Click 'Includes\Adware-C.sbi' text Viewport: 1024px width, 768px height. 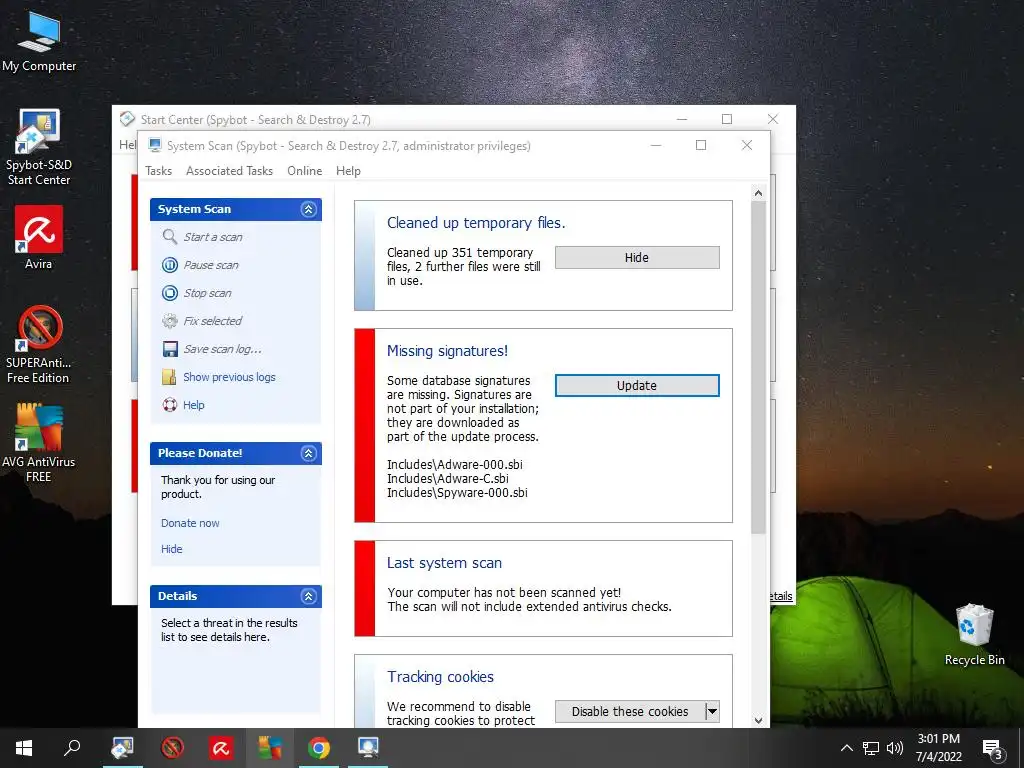click(x=447, y=479)
